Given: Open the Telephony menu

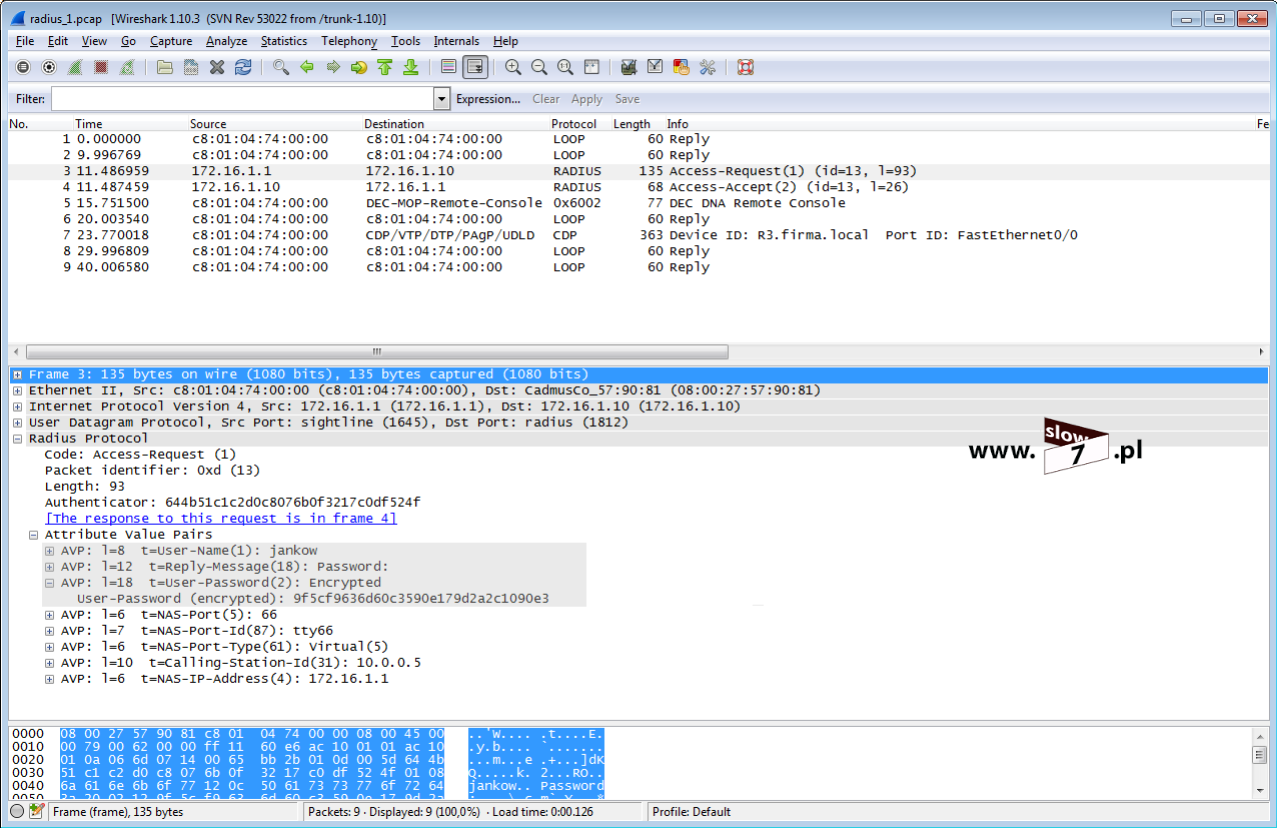Looking at the screenshot, I should point(349,41).
